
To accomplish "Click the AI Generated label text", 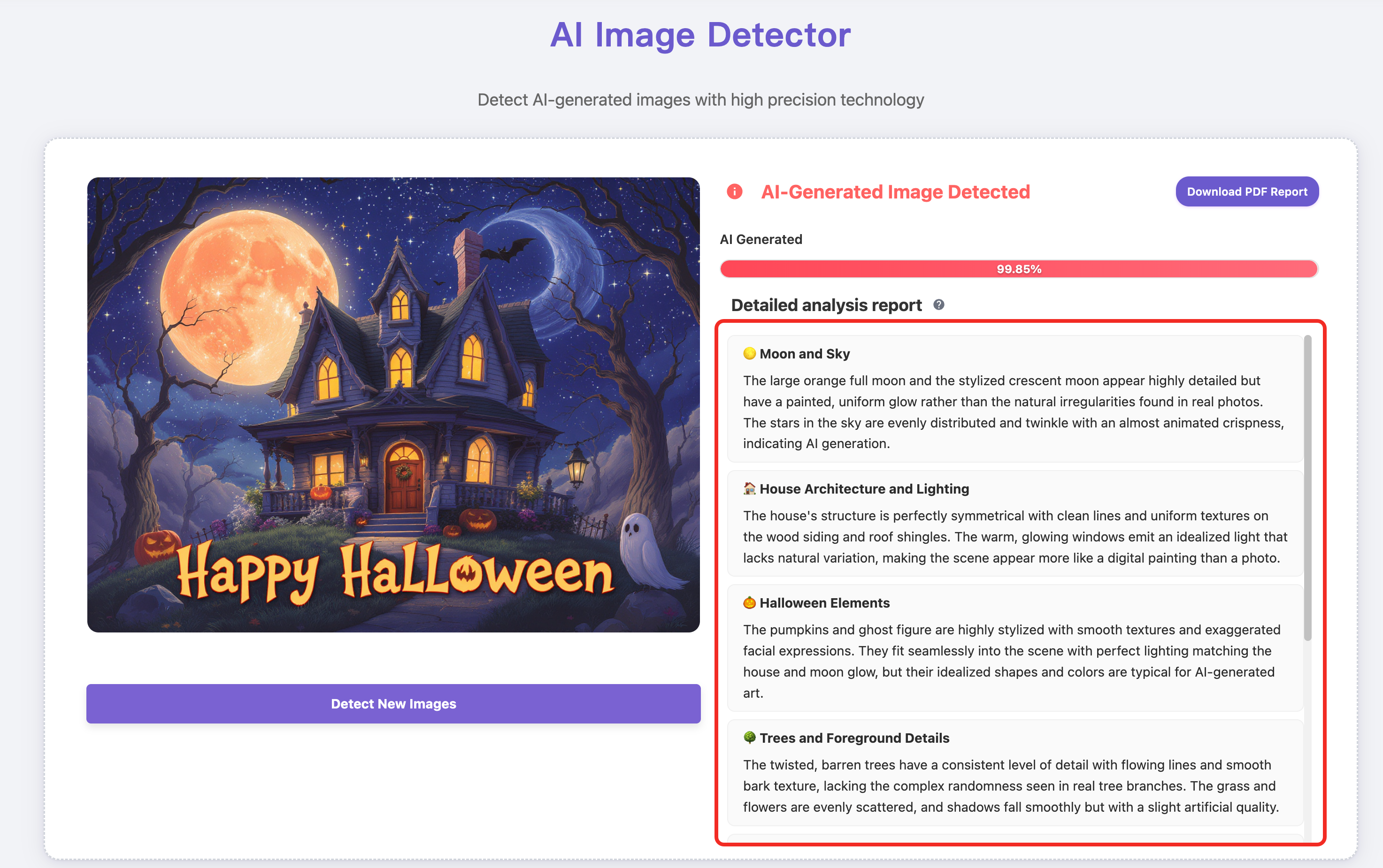I will point(761,239).
